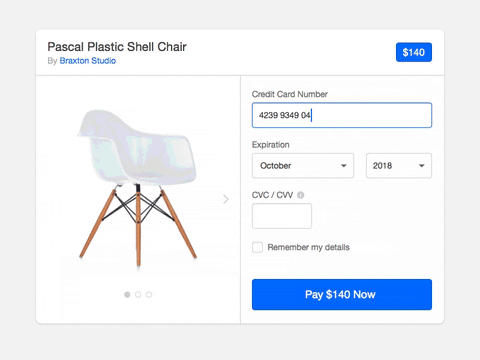Click the Pascal Plastic Shell Chair title
This screenshot has width=480, height=360.
click(x=117, y=47)
